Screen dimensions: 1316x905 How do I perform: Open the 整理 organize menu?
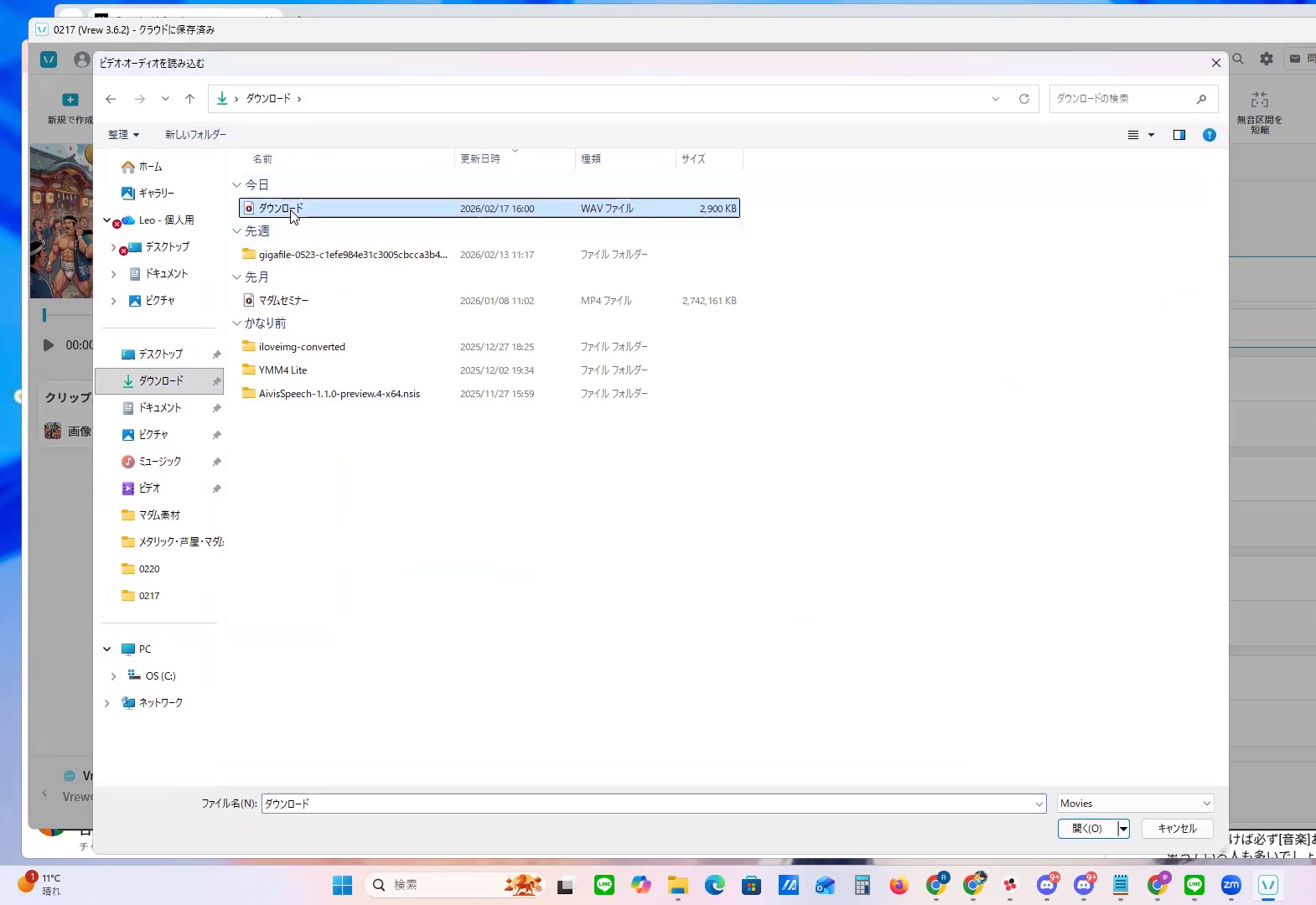123,135
